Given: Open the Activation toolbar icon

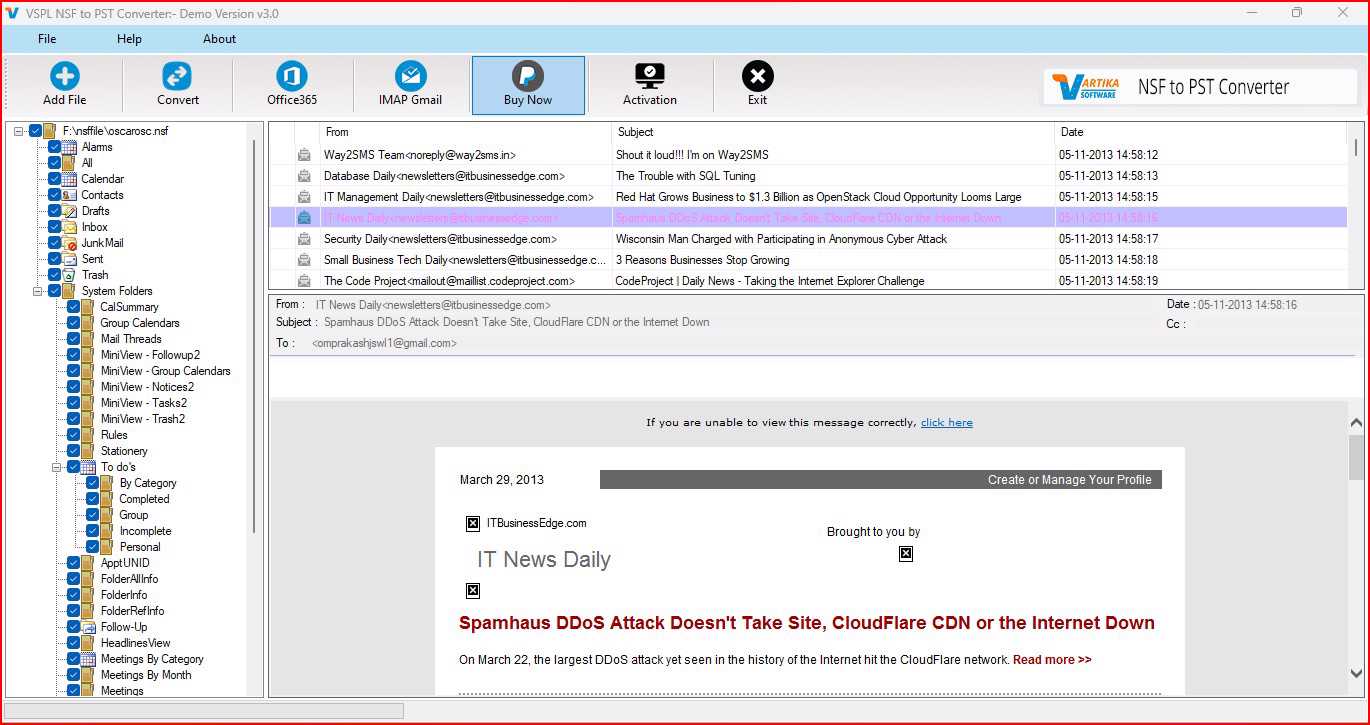Looking at the screenshot, I should coord(650,76).
